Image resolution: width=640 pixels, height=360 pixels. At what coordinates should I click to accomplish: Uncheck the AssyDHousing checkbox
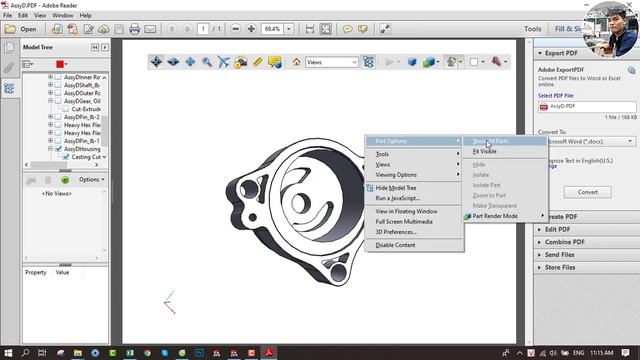tap(58, 149)
